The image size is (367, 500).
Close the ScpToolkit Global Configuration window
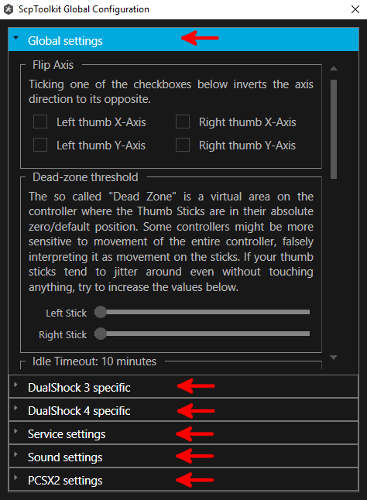355,9
